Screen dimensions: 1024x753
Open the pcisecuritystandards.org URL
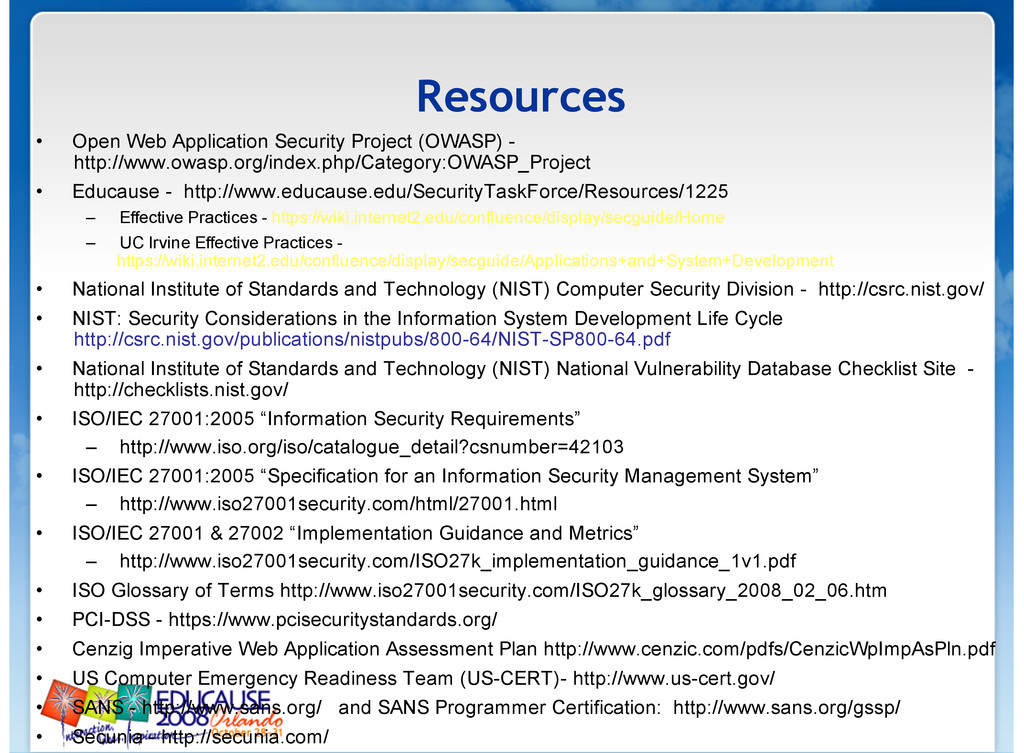pyautogui.click(x=332, y=620)
